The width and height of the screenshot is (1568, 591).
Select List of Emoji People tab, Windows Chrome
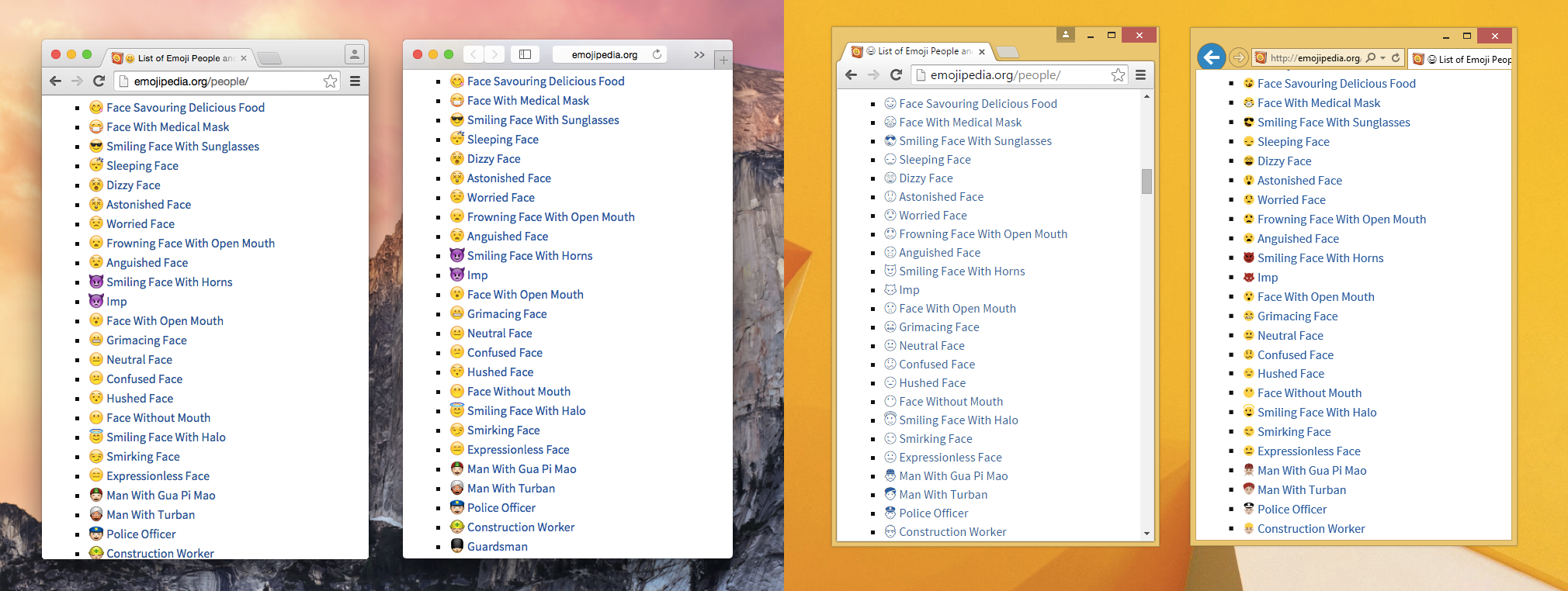(918, 51)
